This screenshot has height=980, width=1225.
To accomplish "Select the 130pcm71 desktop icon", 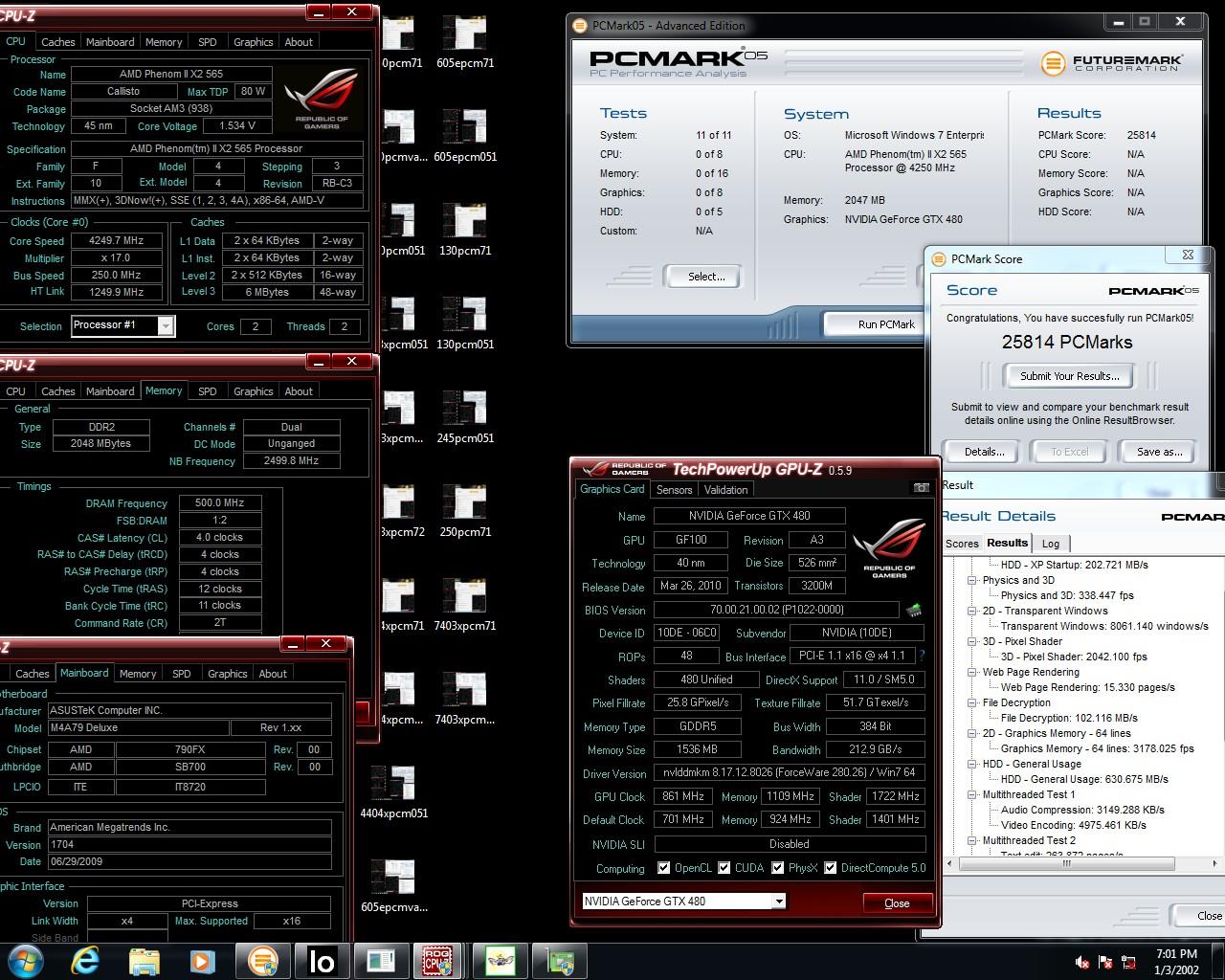I will pyautogui.click(x=465, y=231).
